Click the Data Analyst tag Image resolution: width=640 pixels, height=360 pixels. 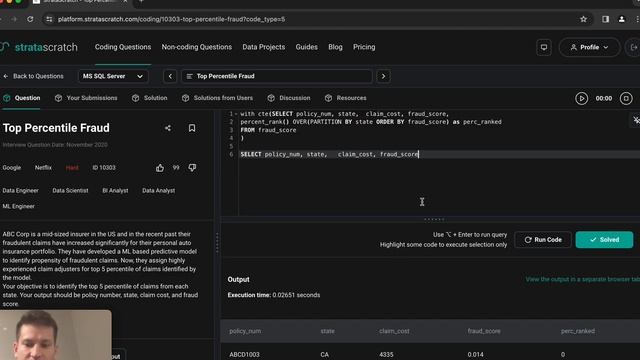tap(158, 191)
